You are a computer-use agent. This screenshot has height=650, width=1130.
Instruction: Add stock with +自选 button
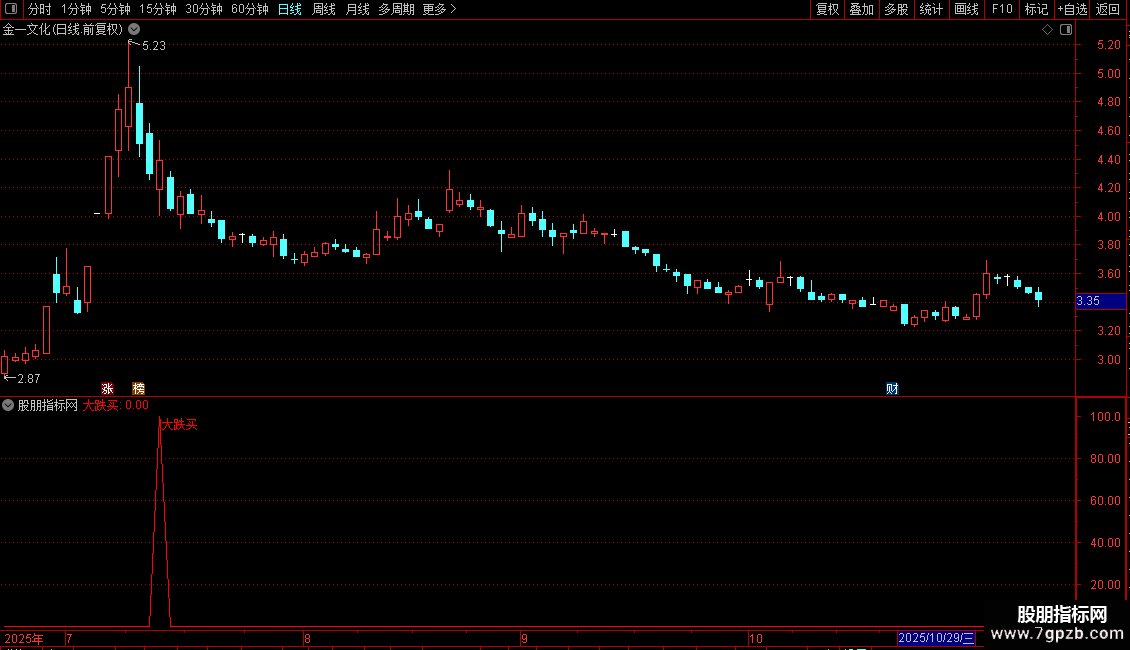click(x=1072, y=9)
